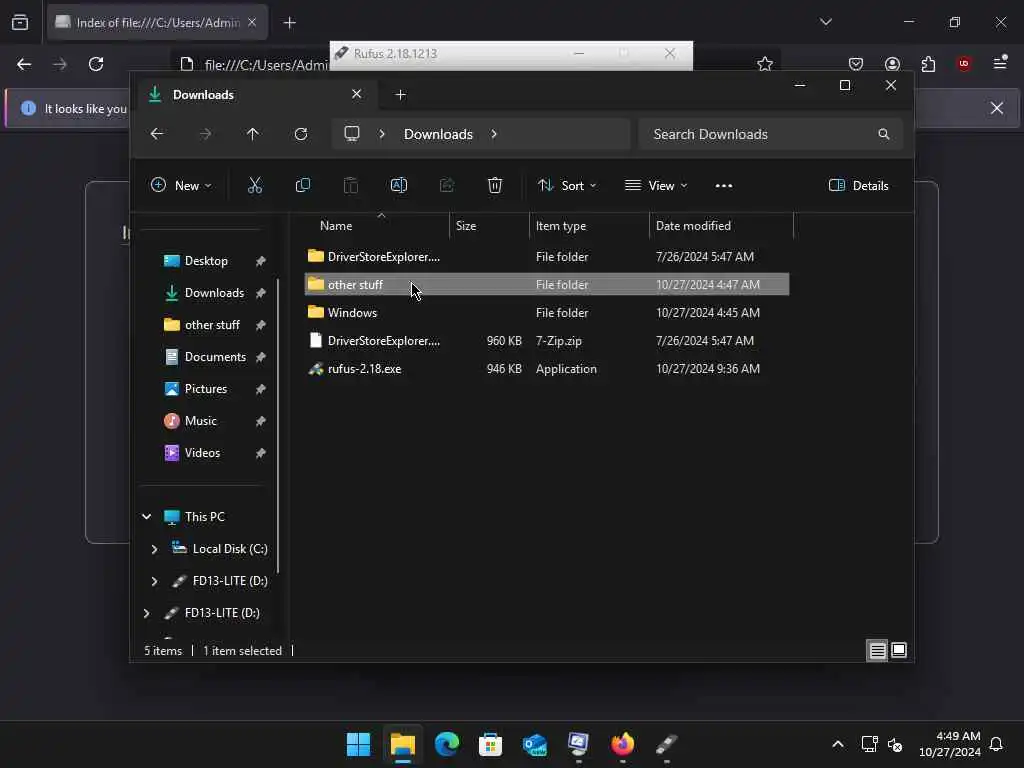Select the DriverStoreExplorer file folder row

[x=547, y=257]
